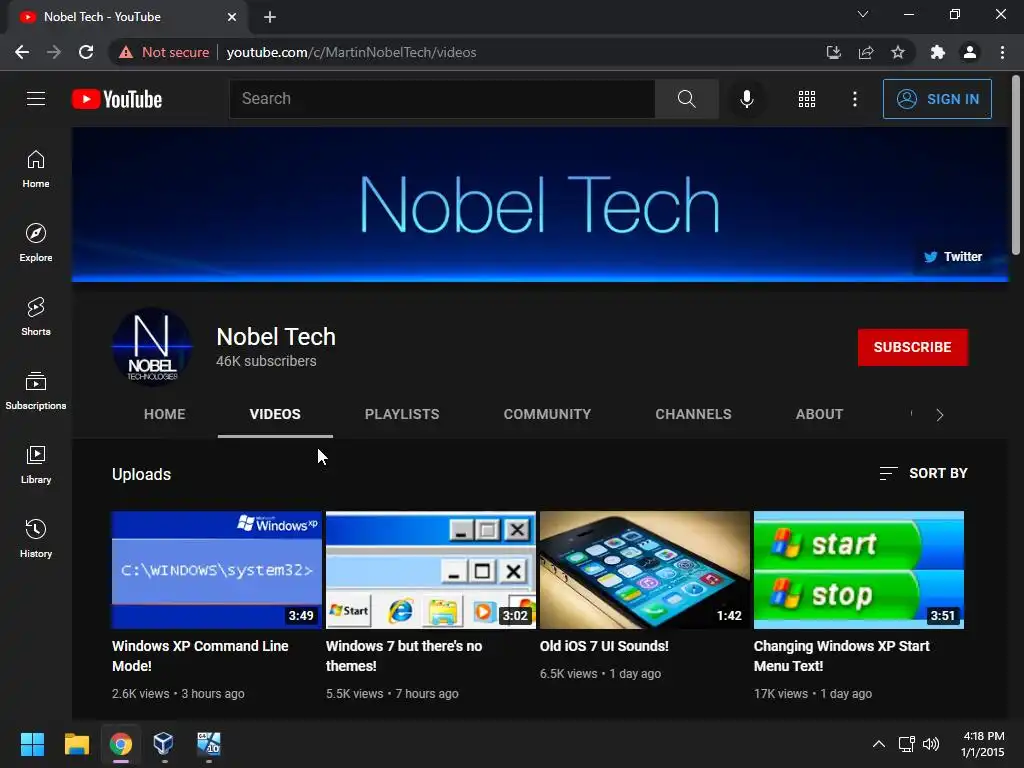Click the YouTube search field
Image resolution: width=1024 pixels, height=768 pixels.
click(442, 99)
